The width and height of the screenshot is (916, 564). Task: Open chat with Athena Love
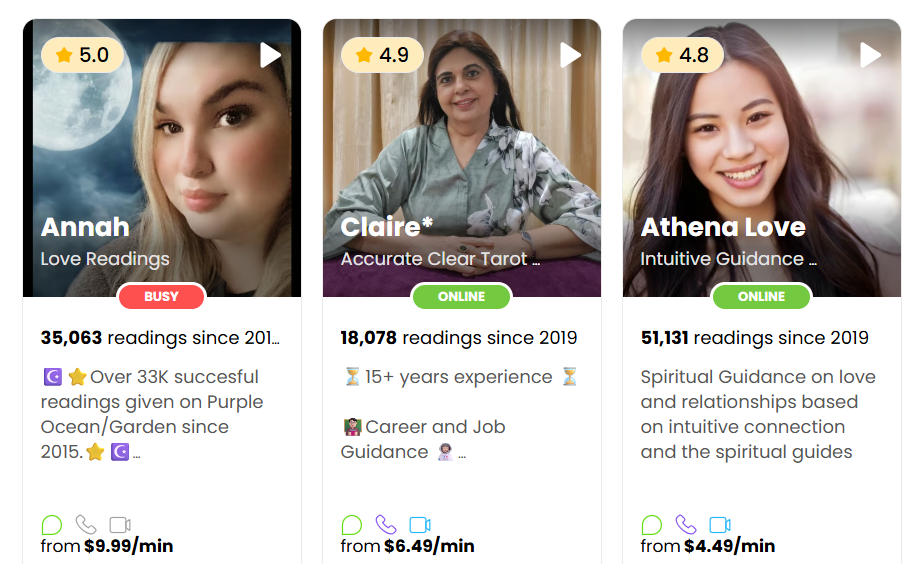coord(652,525)
